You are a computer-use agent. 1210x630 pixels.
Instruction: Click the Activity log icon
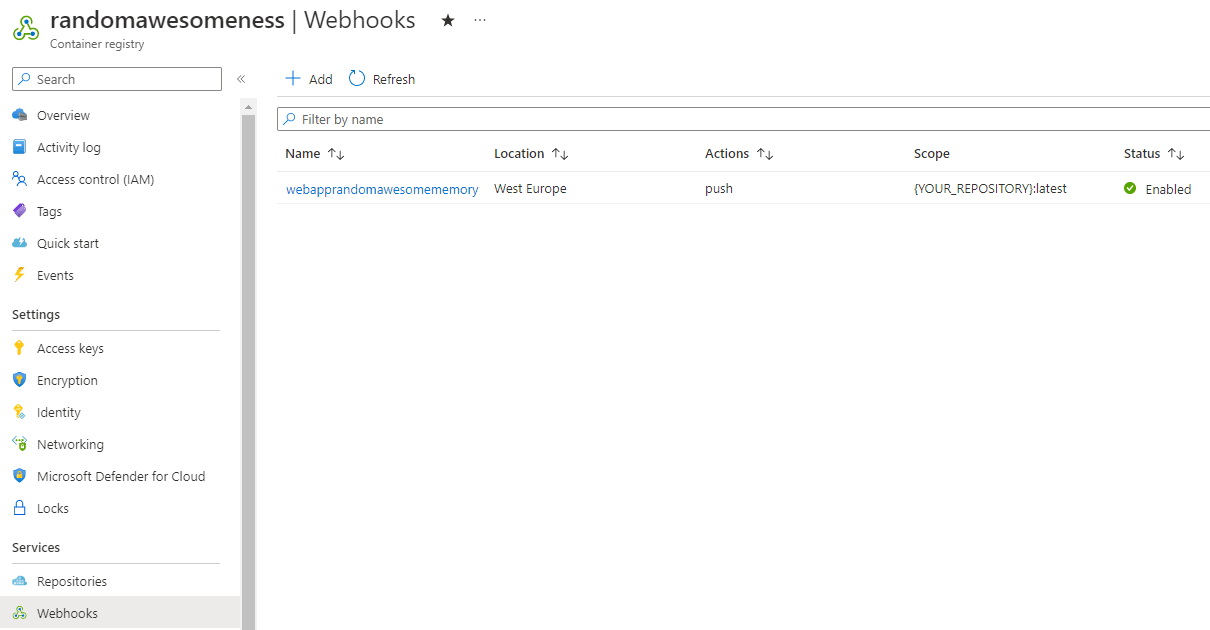[x=19, y=147]
